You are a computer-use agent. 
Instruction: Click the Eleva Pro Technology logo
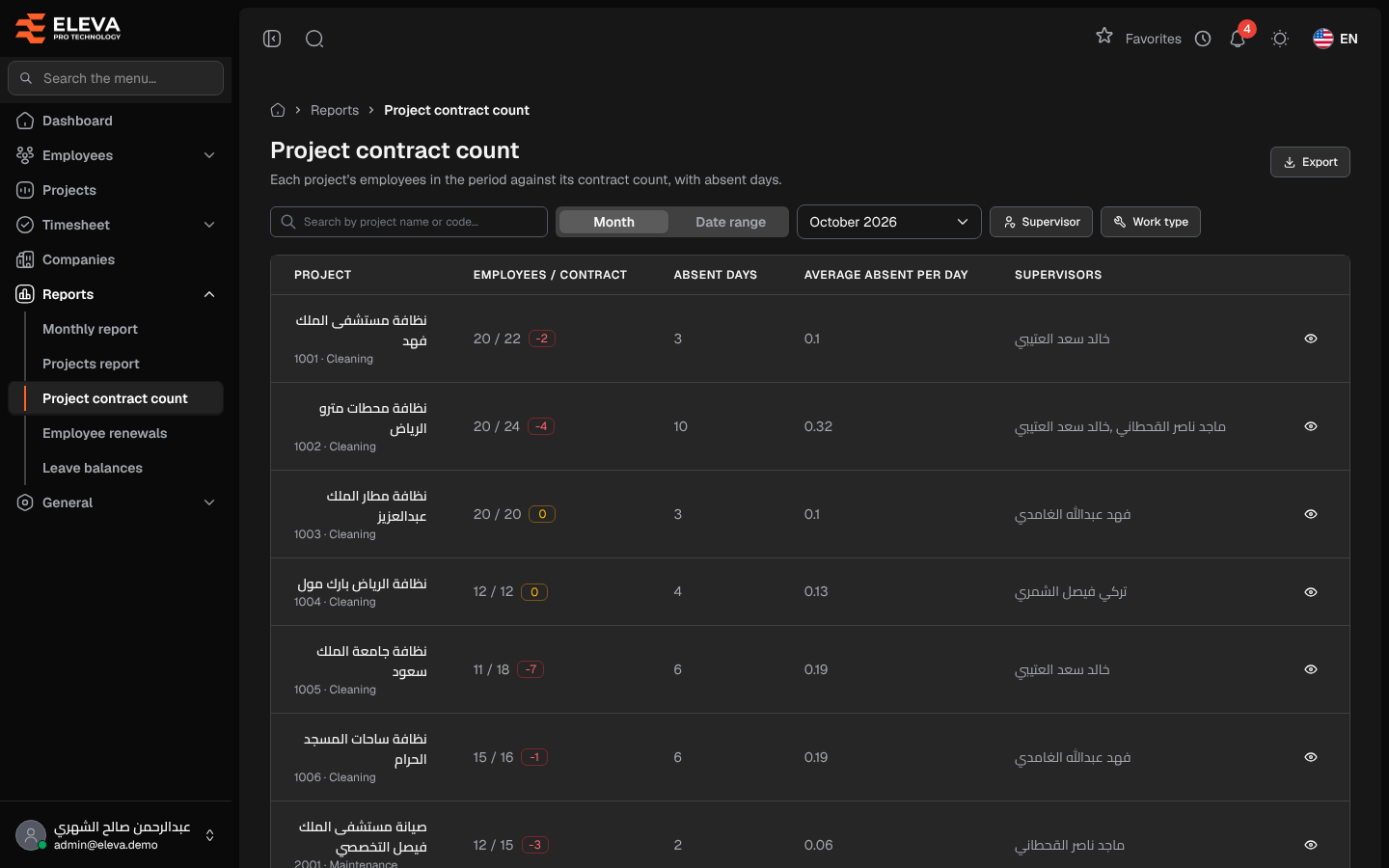pos(68,28)
